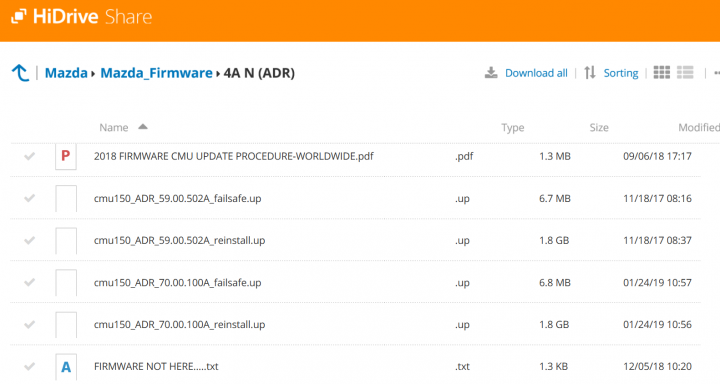The width and height of the screenshot is (720, 384).
Task: Click the HiDrive Share logo
Action: coord(81,17)
